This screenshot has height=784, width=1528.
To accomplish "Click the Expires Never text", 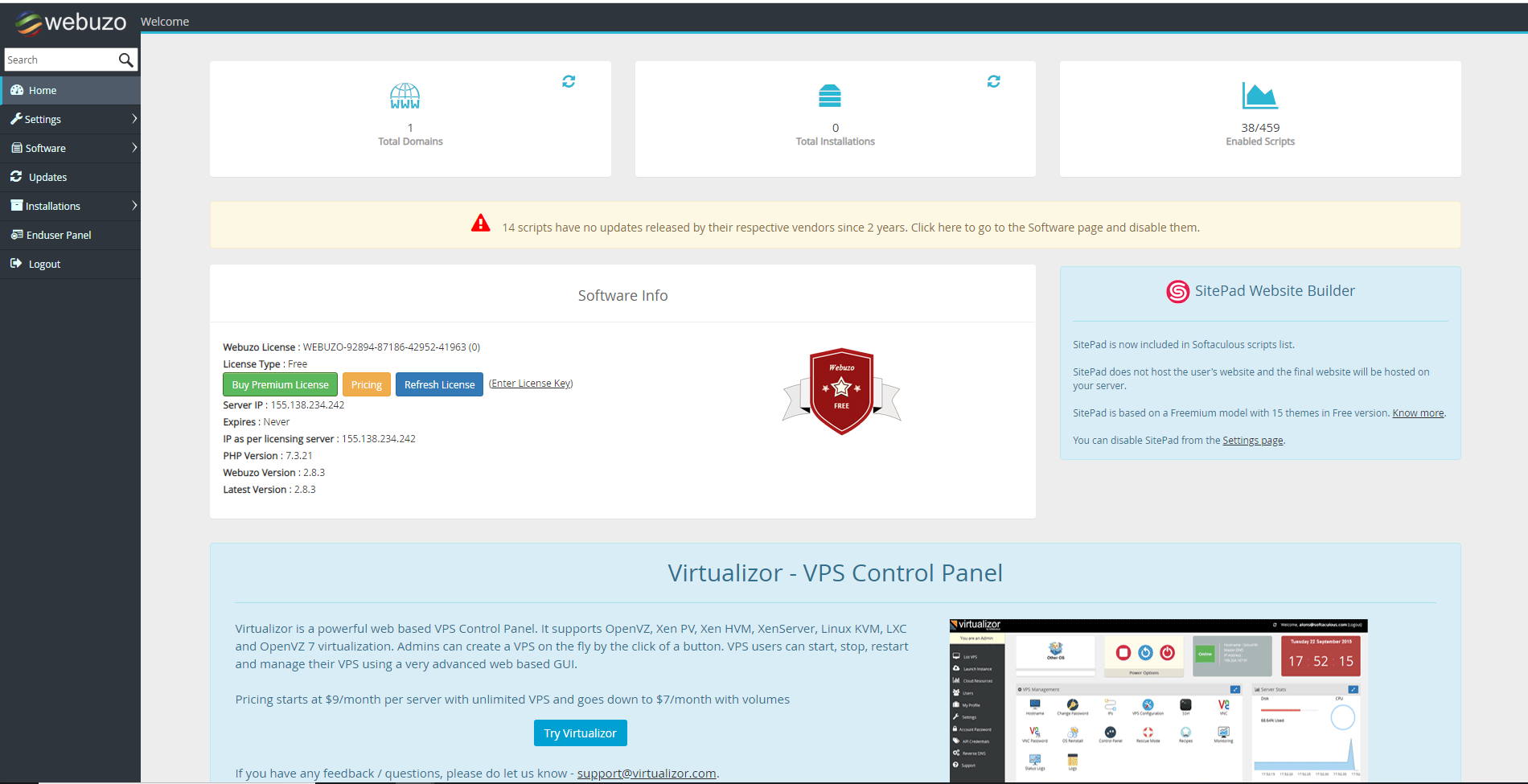I will [257, 422].
